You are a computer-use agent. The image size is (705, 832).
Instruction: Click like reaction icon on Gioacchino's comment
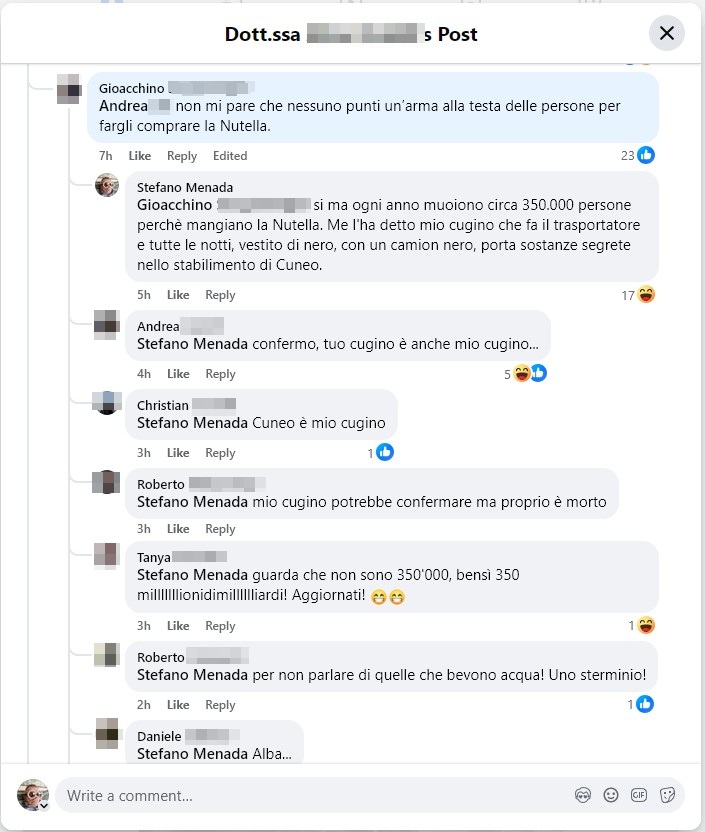point(646,155)
